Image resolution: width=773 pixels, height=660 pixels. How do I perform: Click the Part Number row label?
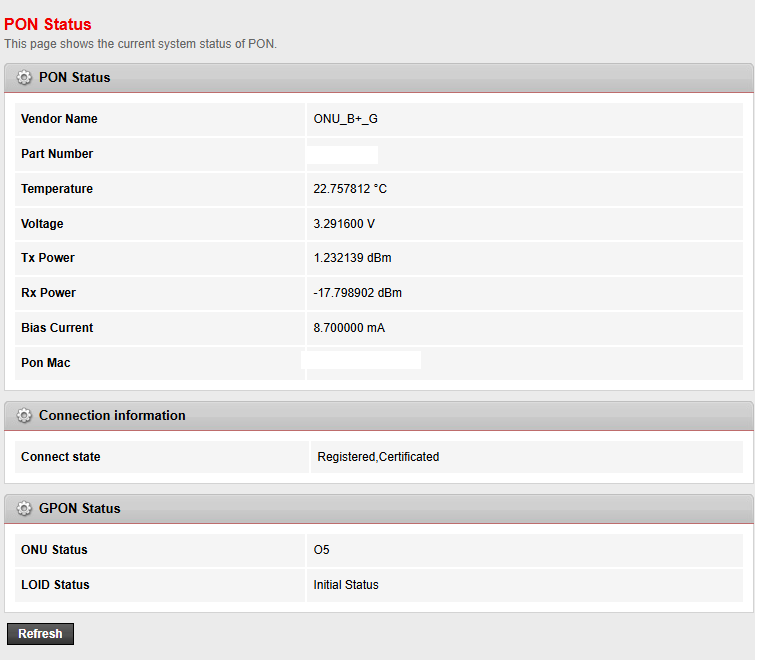pos(57,154)
